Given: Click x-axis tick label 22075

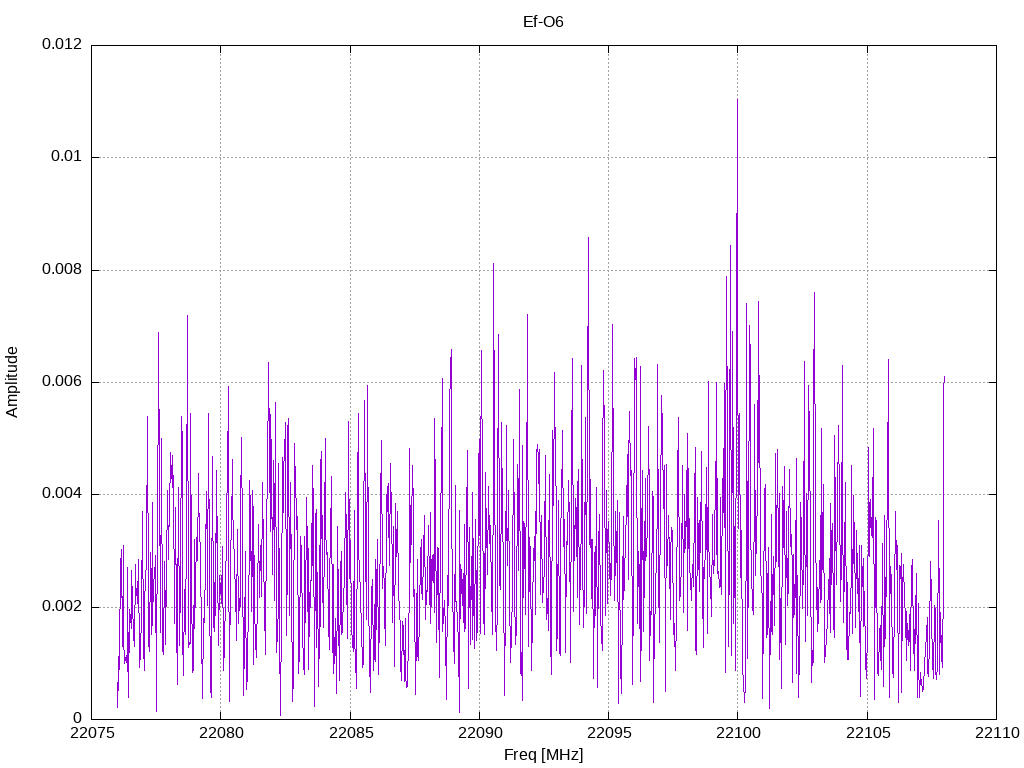Looking at the screenshot, I should [x=91, y=733].
